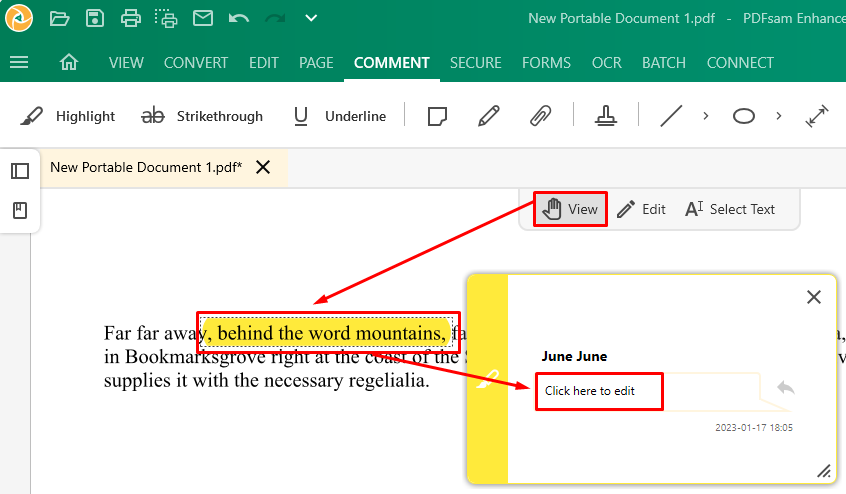Select the COMMENT tab
The width and height of the screenshot is (846, 494).
point(392,63)
